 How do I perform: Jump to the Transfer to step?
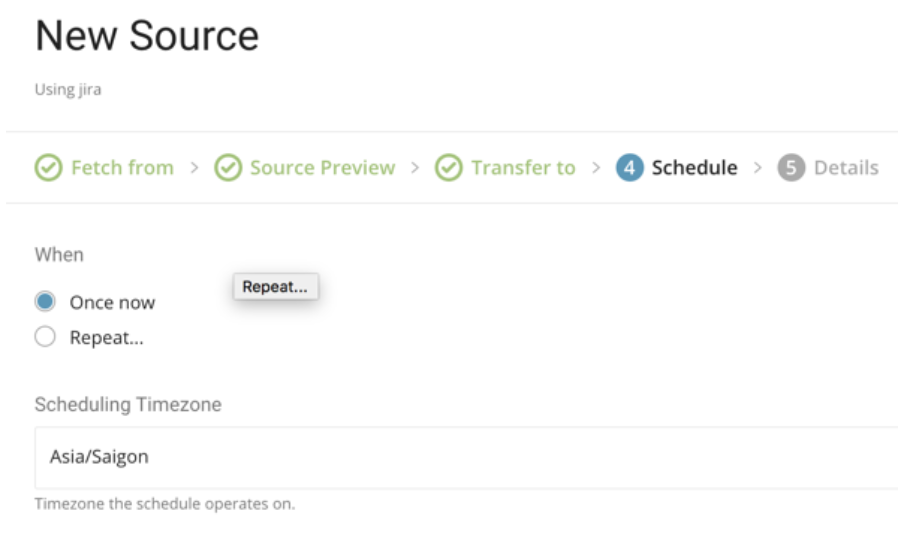[x=523, y=167]
